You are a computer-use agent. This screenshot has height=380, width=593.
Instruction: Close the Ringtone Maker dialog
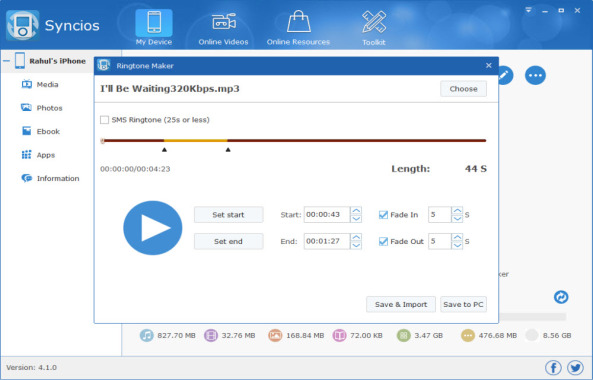(x=489, y=65)
